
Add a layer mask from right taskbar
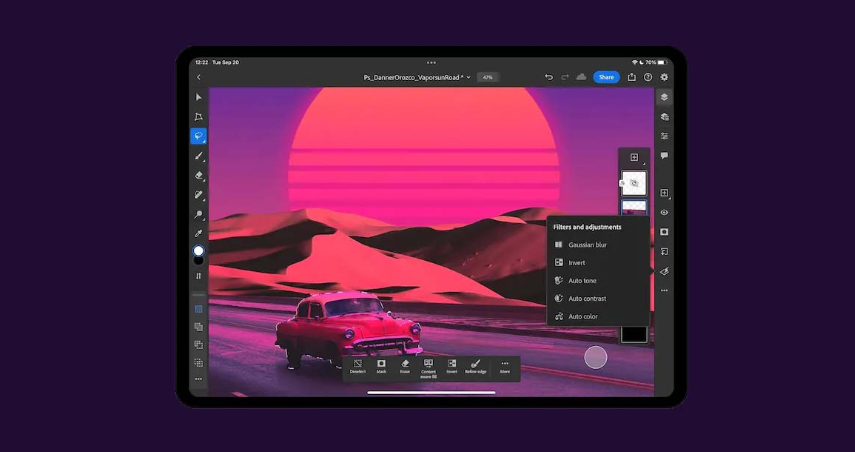664,232
